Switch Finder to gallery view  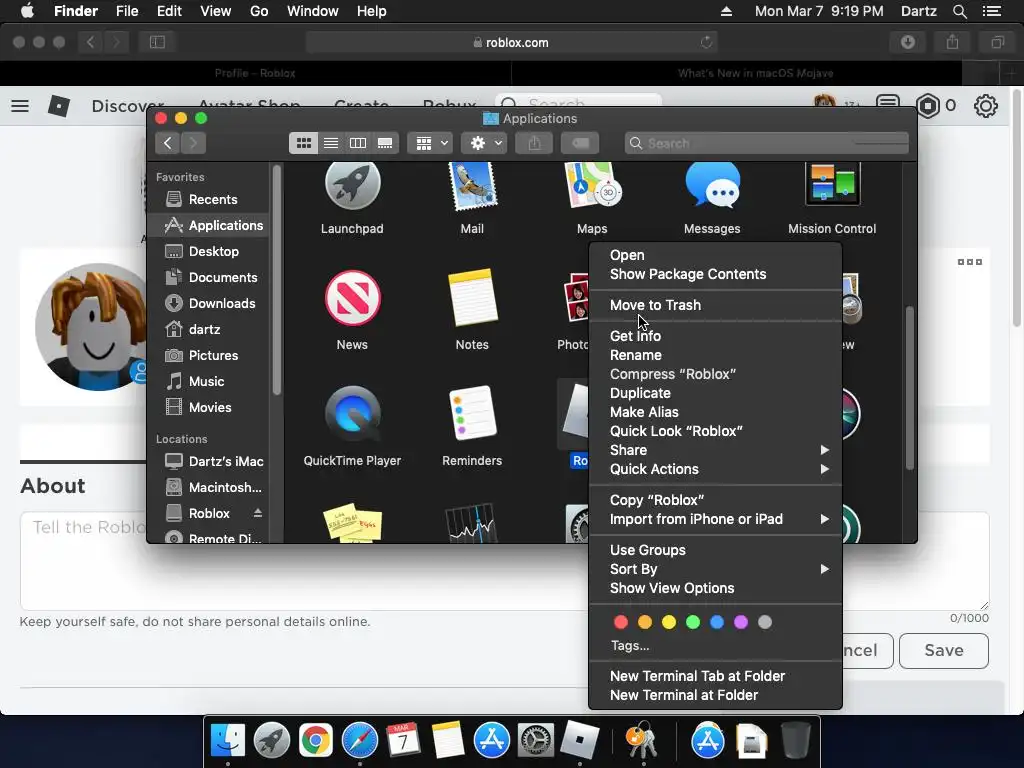click(385, 143)
